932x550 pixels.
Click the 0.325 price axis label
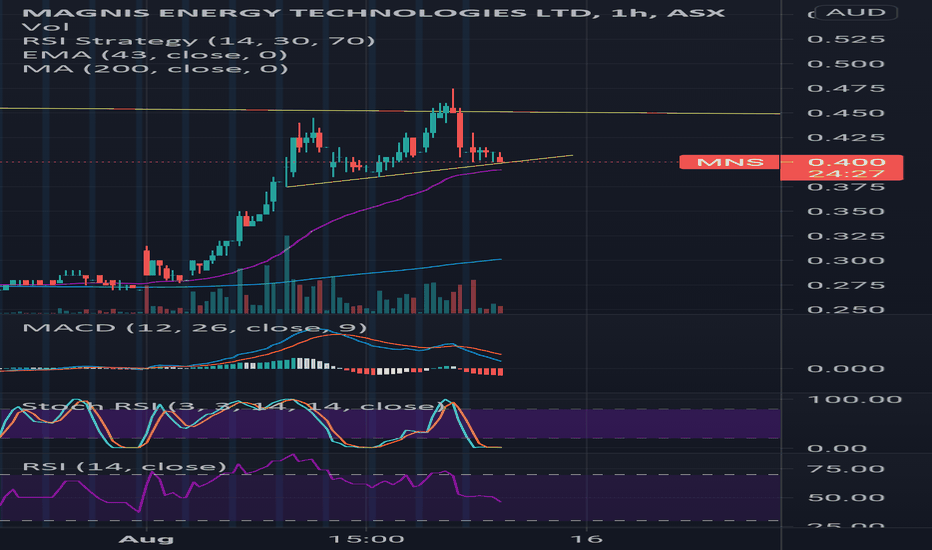(x=846, y=236)
